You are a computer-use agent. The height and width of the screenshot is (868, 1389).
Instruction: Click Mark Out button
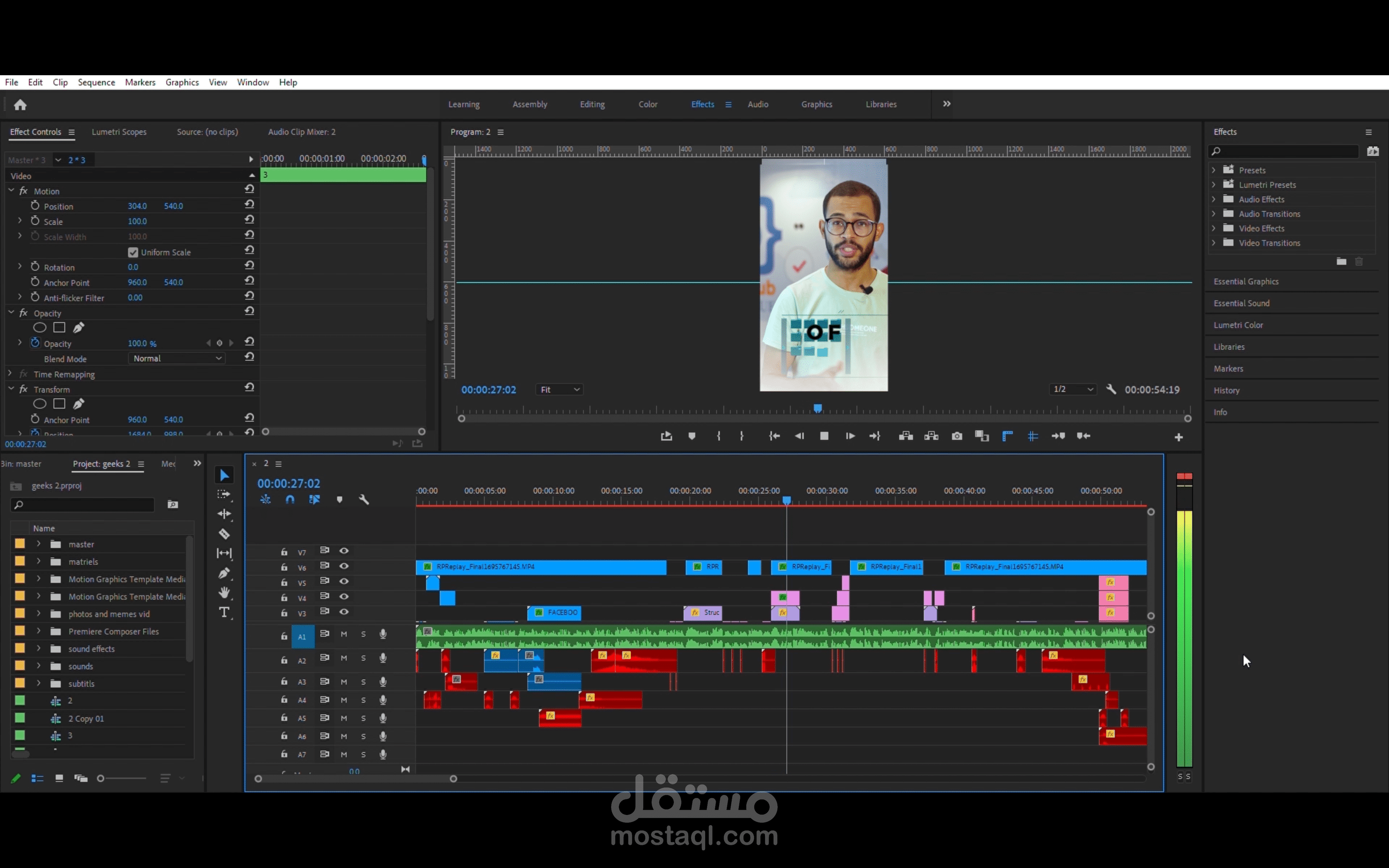point(742,436)
